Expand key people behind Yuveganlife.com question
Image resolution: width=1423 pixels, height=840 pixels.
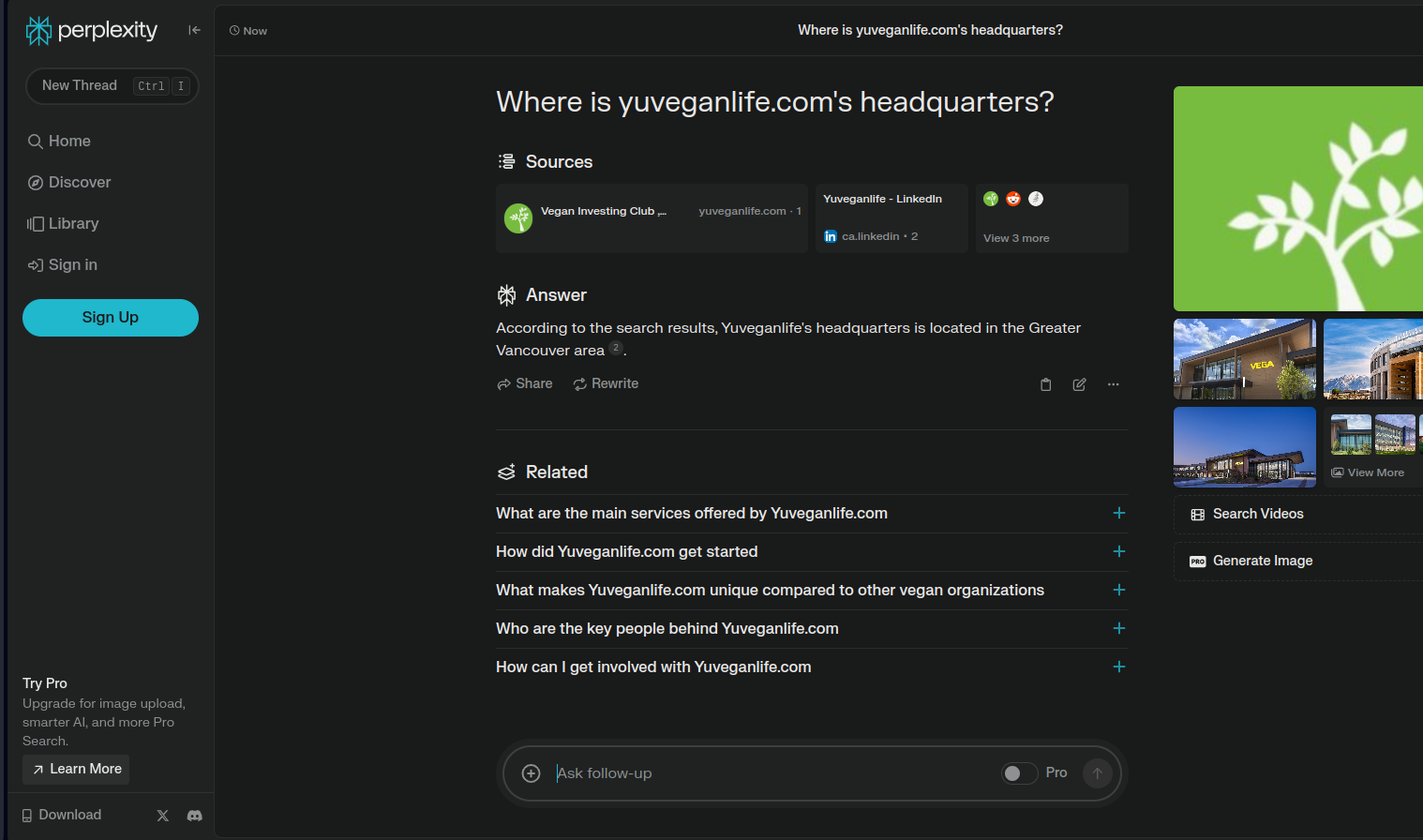812,629
